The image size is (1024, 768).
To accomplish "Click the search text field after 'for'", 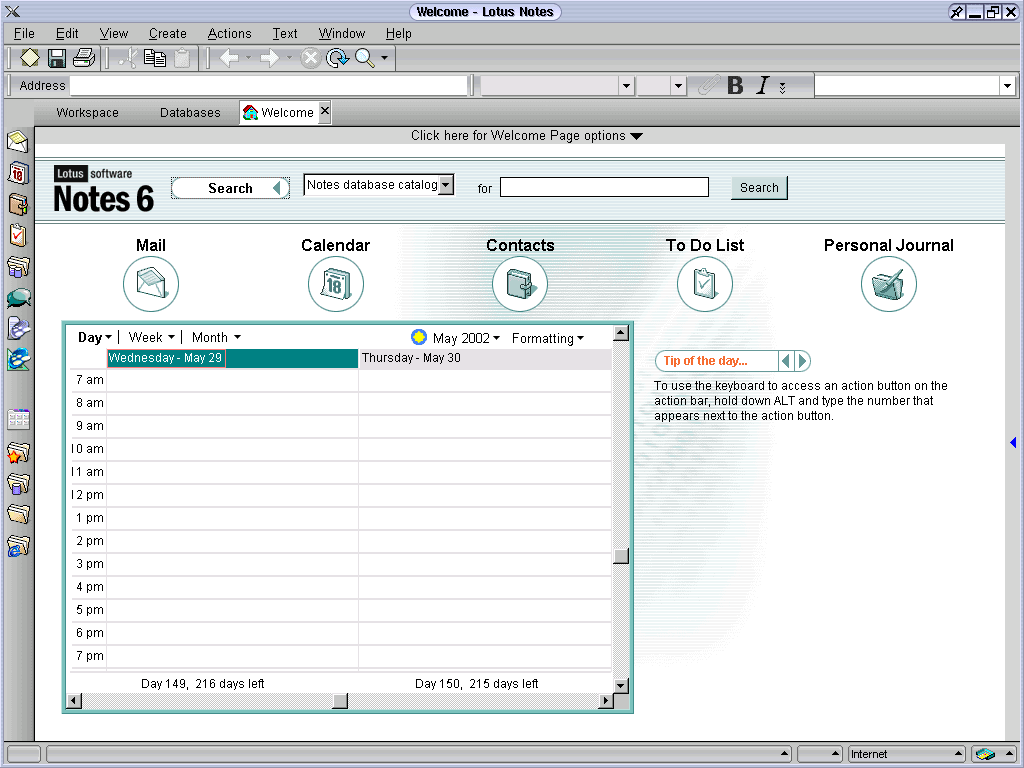I will 604,187.
